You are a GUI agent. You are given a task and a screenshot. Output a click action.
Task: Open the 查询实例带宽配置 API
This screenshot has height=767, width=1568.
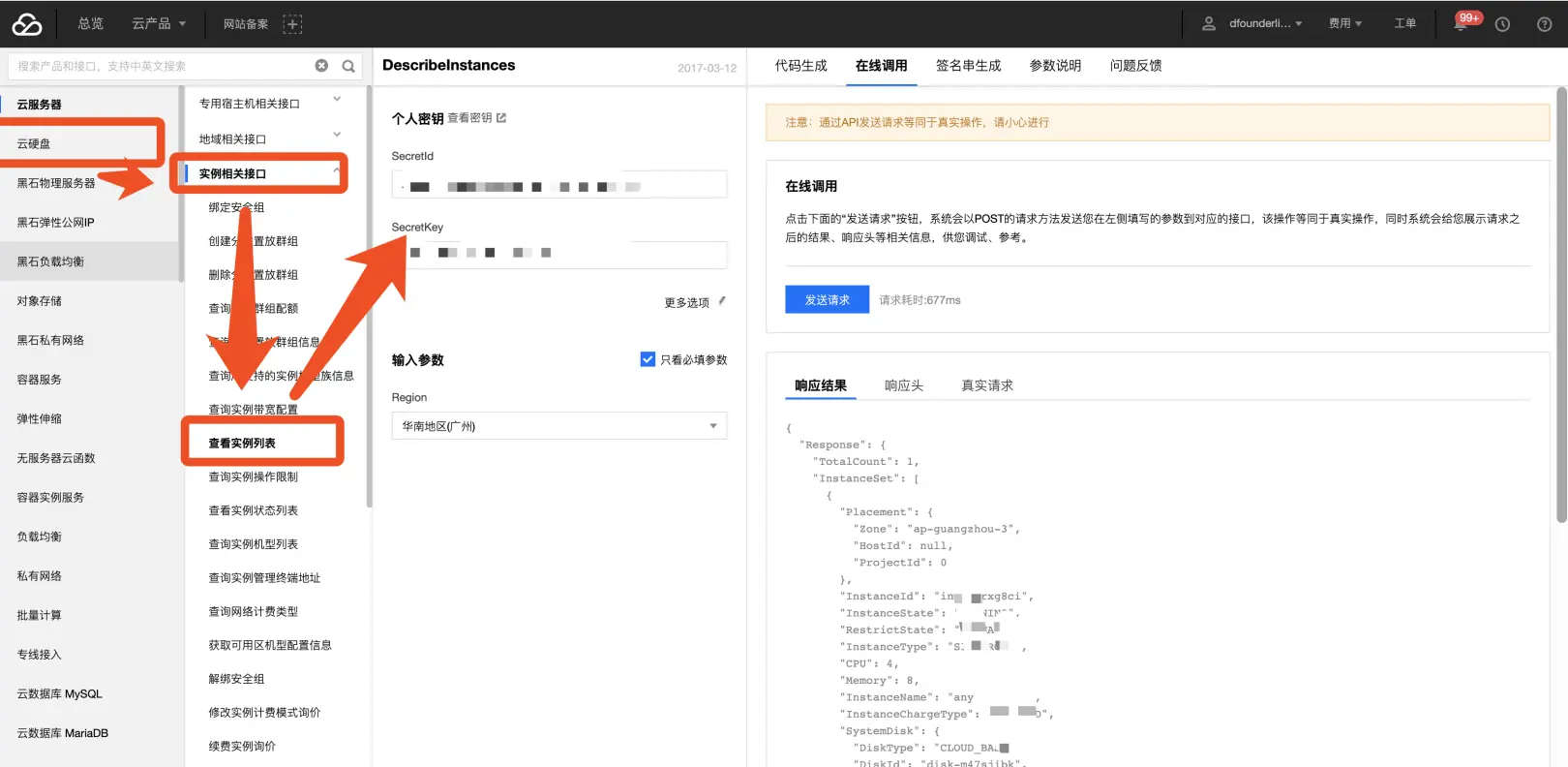(254, 410)
